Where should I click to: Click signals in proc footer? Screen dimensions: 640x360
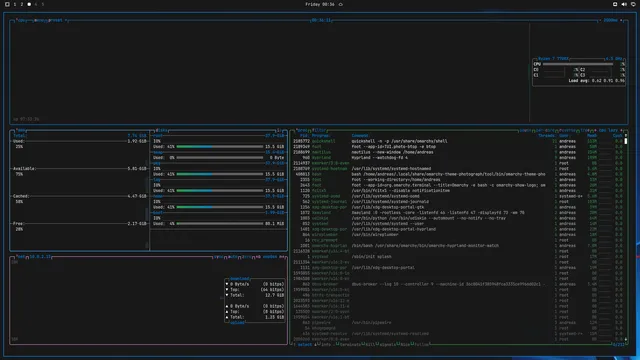click(387, 344)
